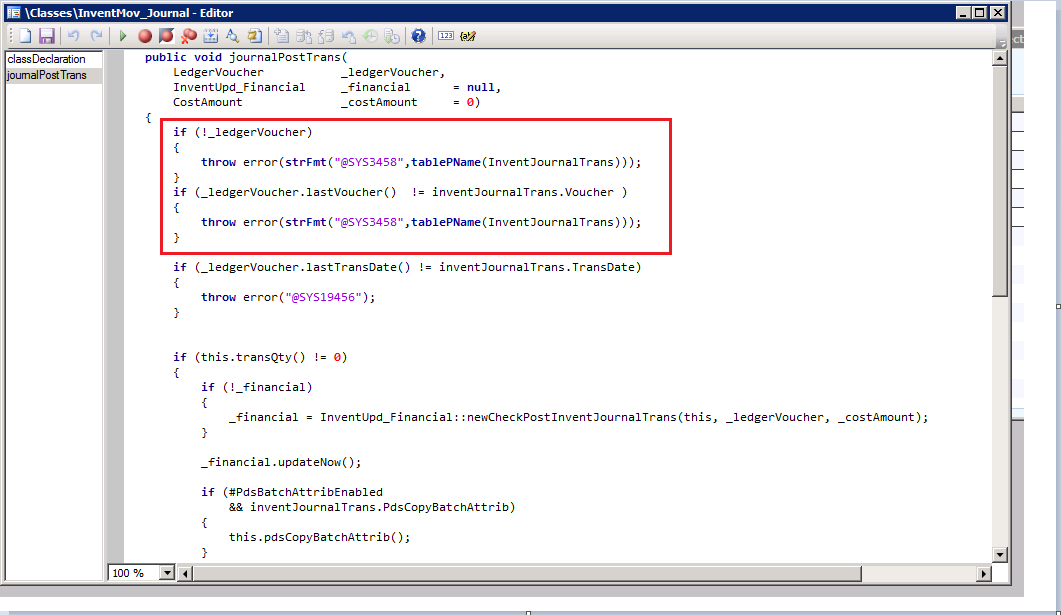Viewport: 1061px width, 615px height.
Task: Click the horizontal scrollbar right arrow
Action: [x=983, y=573]
